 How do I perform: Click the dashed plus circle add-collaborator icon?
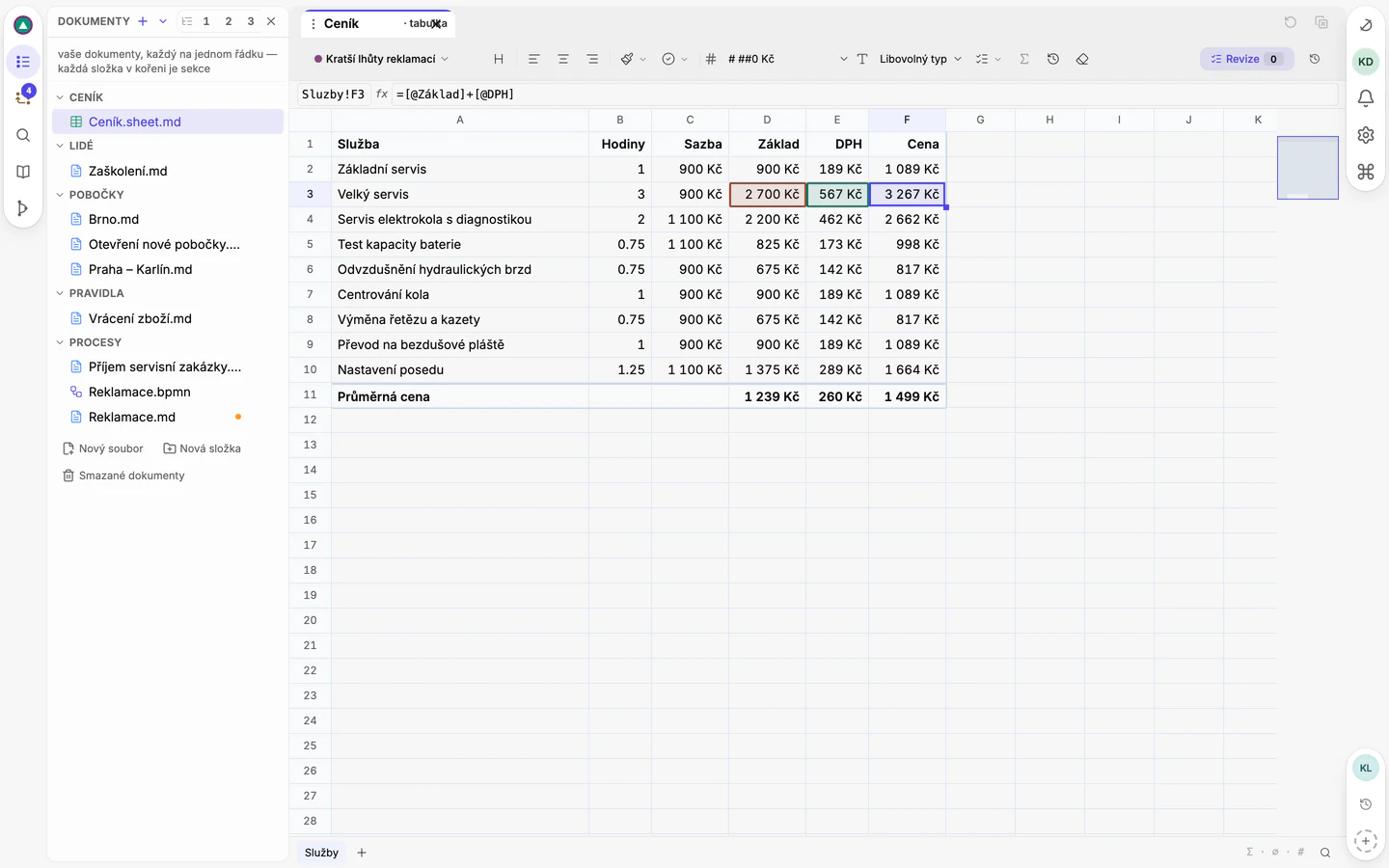[1366, 841]
